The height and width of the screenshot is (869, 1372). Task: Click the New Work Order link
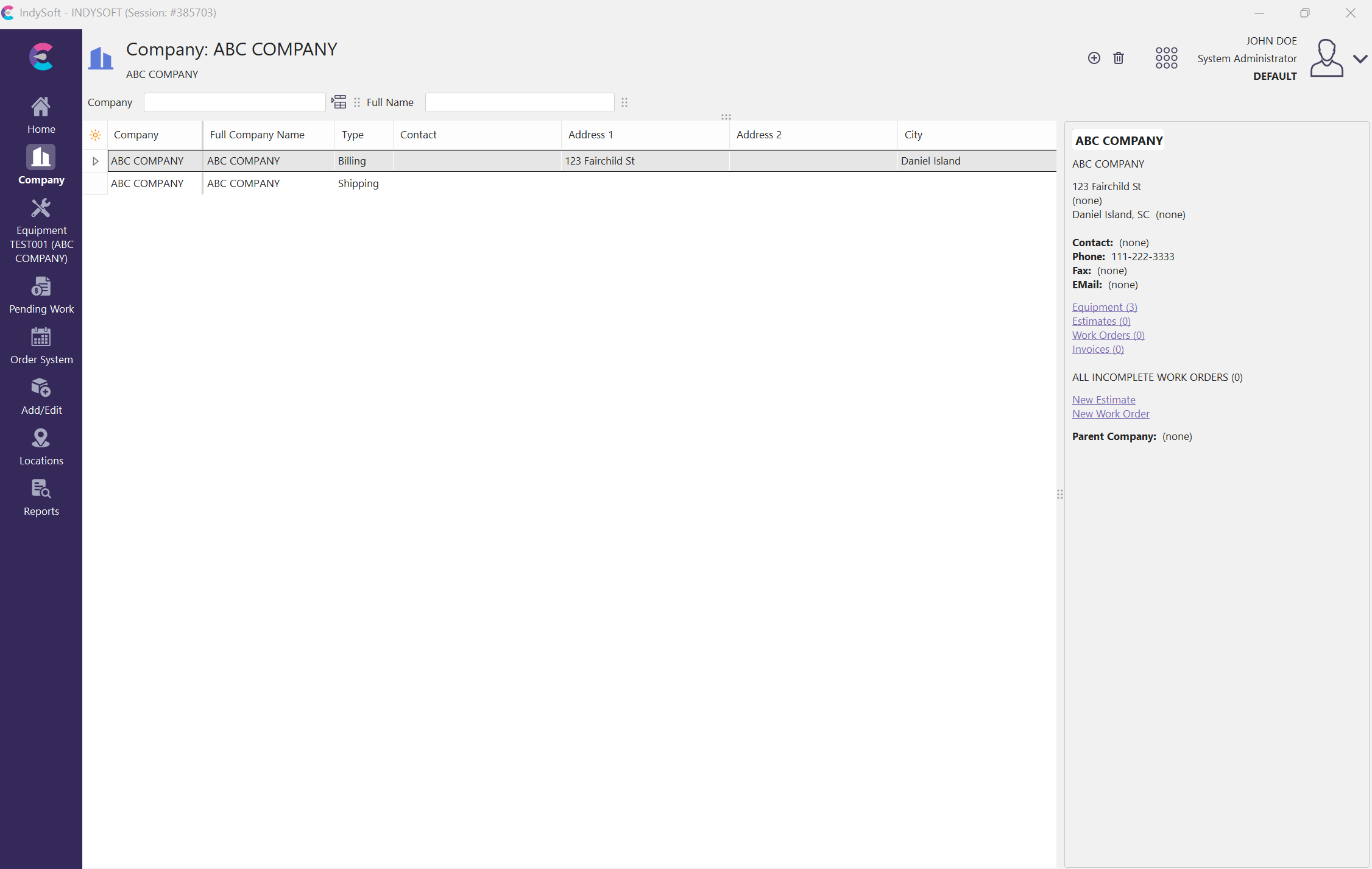point(1110,414)
